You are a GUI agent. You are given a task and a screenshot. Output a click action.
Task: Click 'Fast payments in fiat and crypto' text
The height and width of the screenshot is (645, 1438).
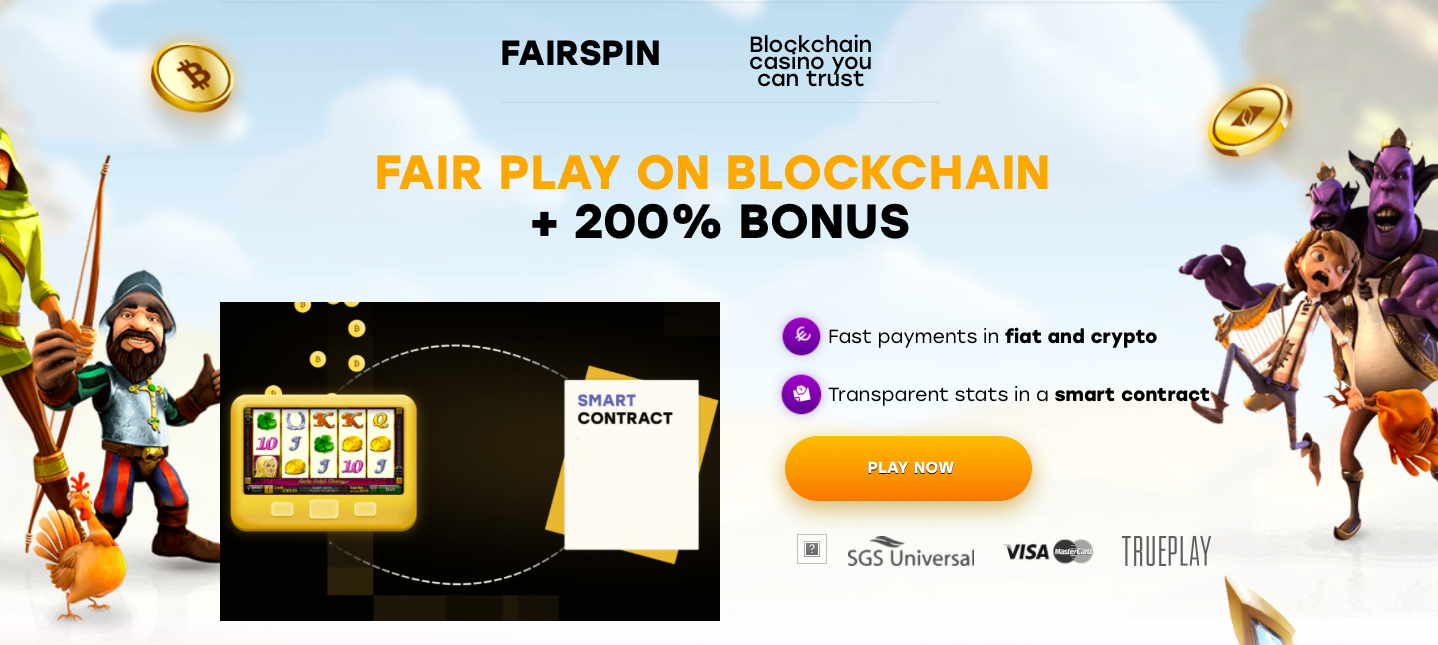(x=992, y=337)
